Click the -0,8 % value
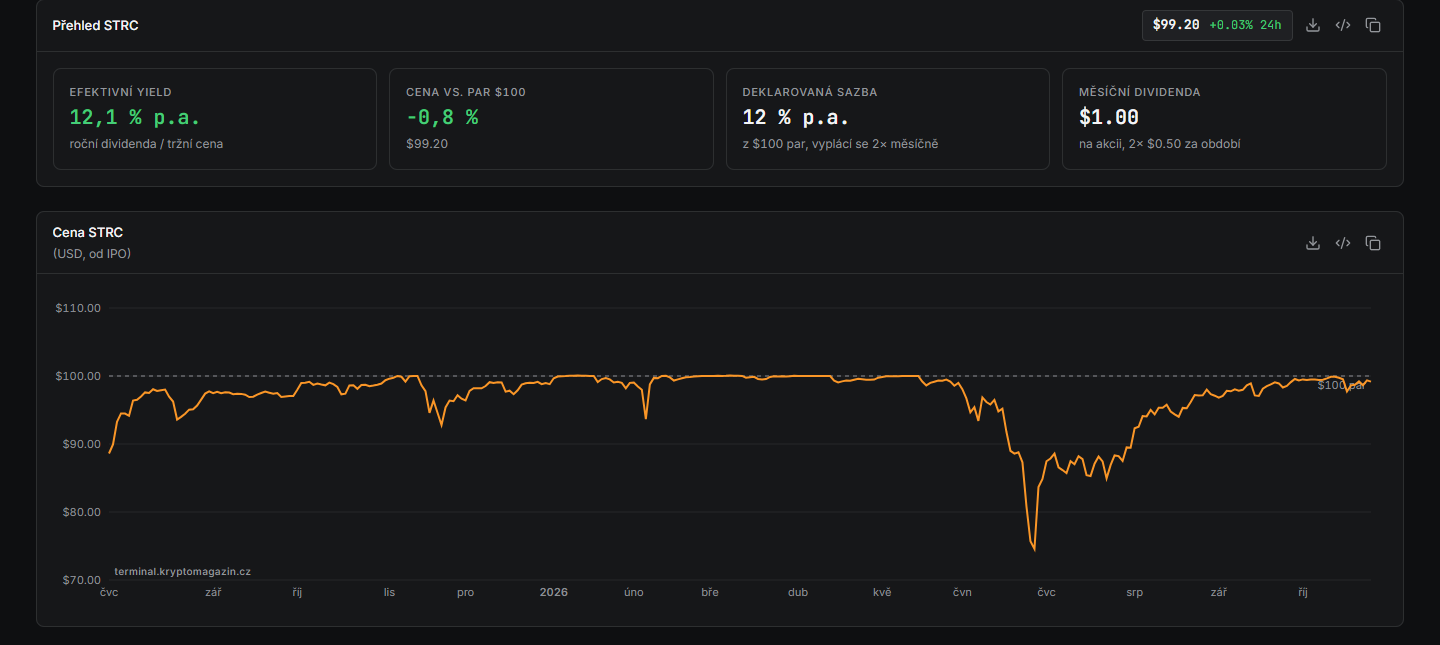Viewport: 1440px width, 645px height. (442, 117)
